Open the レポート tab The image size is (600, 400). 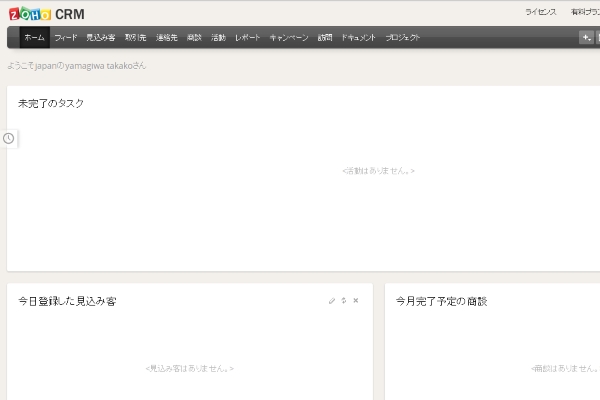pyautogui.click(x=248, y=38)
